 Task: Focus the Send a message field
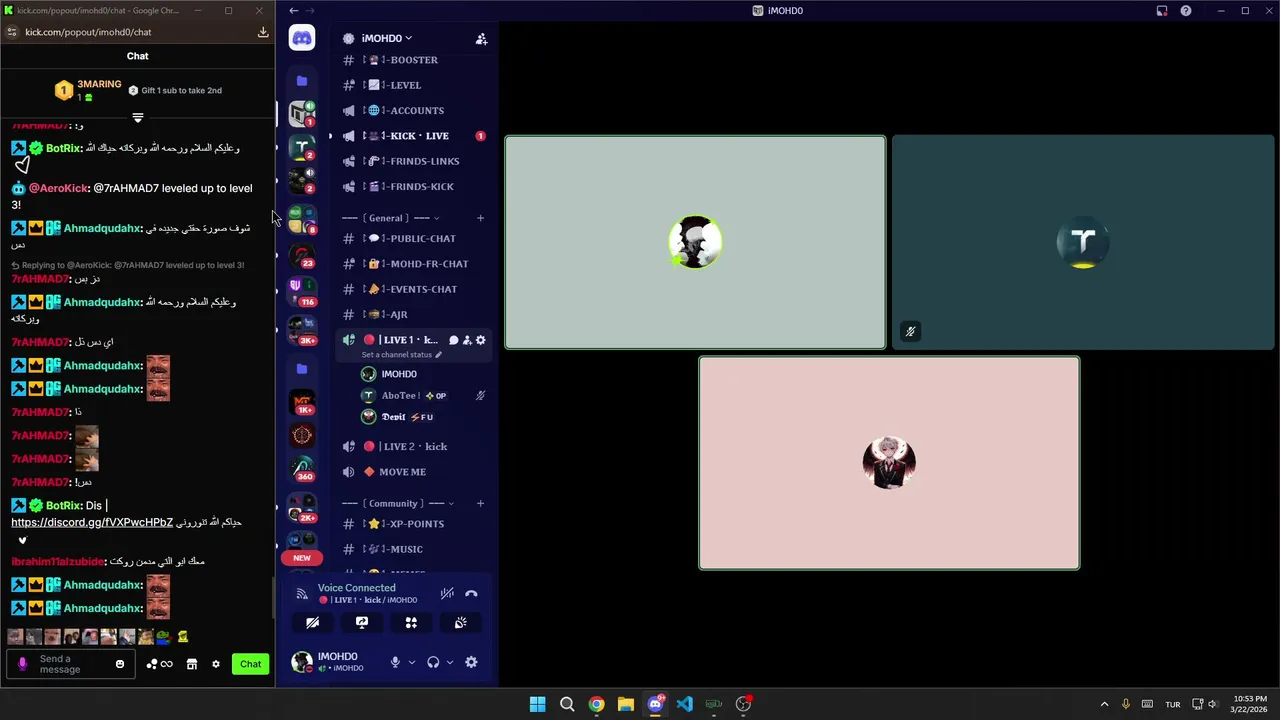(70, 664)
